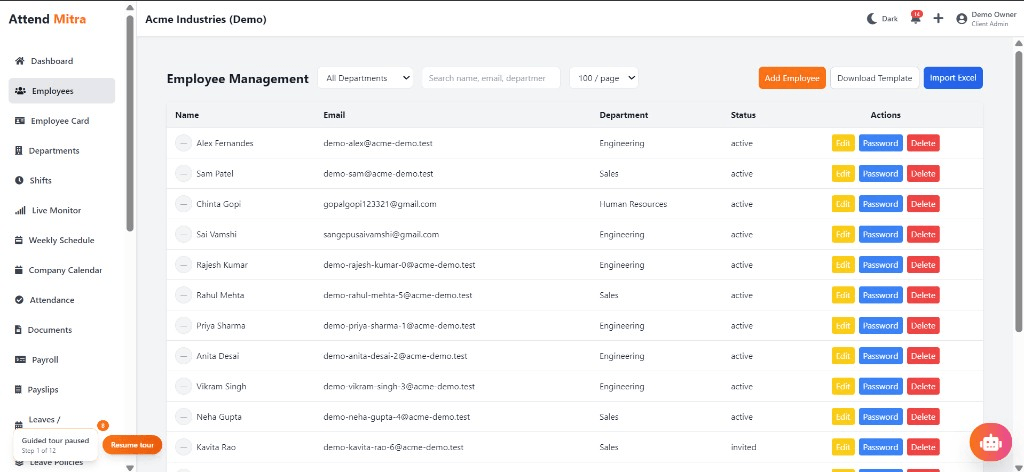
Task: Click Vikram Singh avatar circle
Action: point(184,386)
